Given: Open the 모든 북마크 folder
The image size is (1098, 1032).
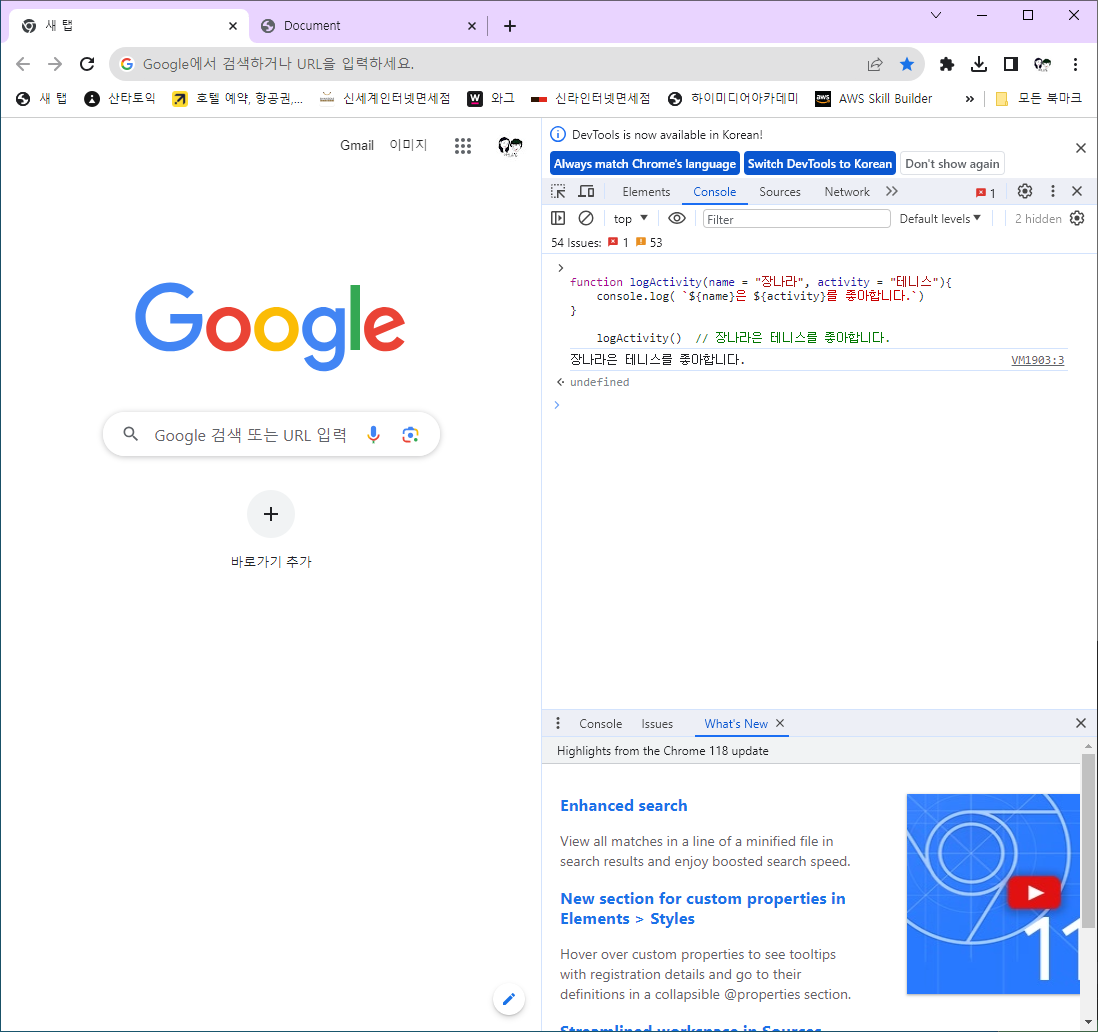Looking at the screenshot, I should point(1039,99).
